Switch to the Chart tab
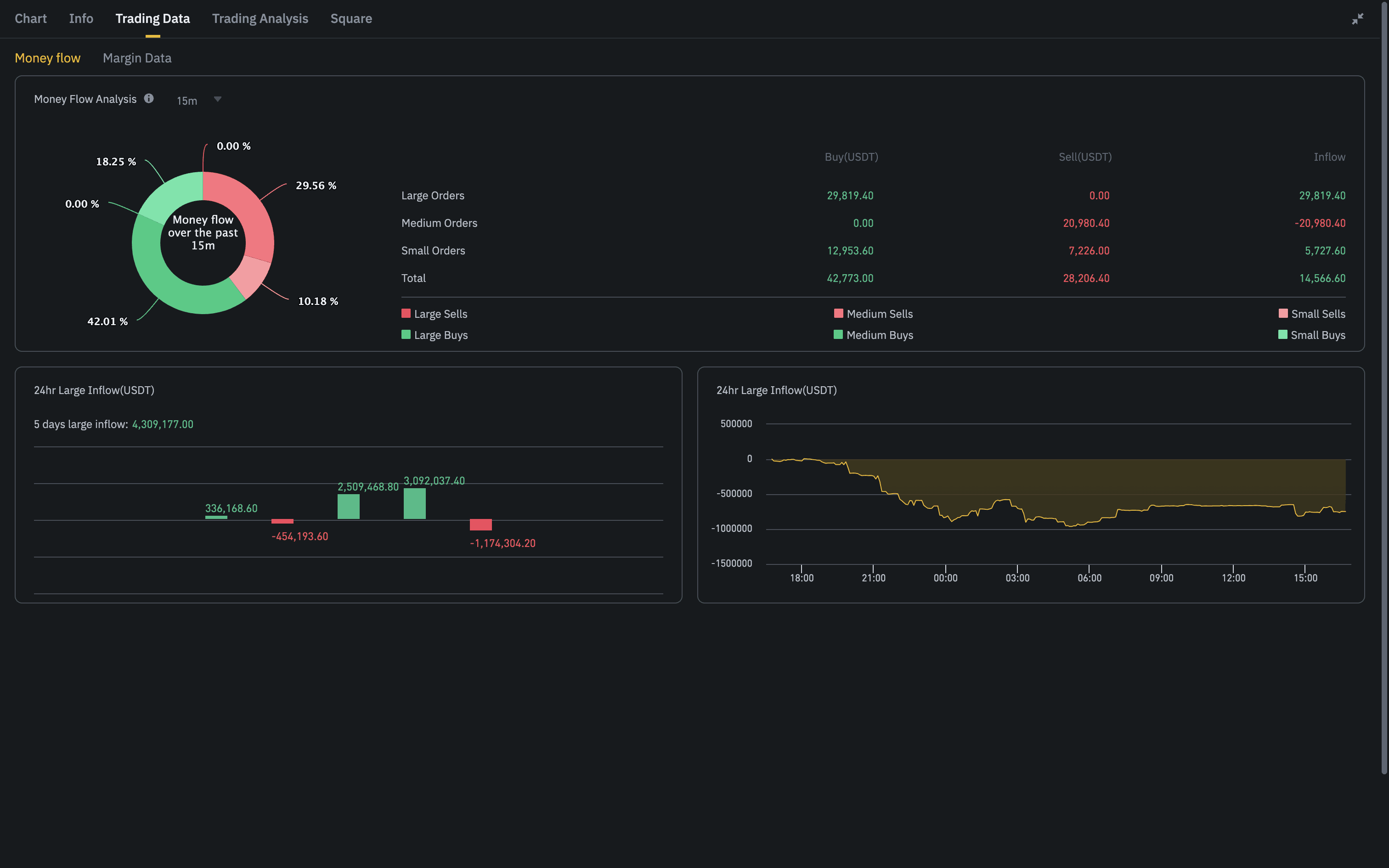 pyautogui.click(x=30, y=18)
